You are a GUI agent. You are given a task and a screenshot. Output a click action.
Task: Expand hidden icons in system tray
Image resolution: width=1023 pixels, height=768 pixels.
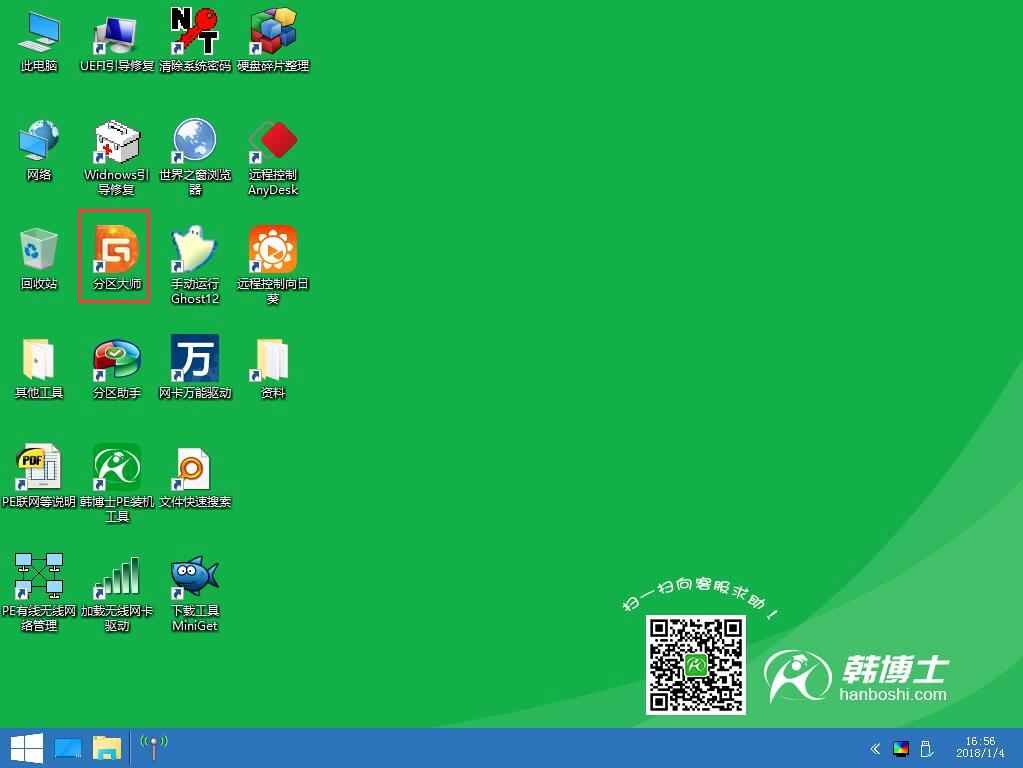874,747
